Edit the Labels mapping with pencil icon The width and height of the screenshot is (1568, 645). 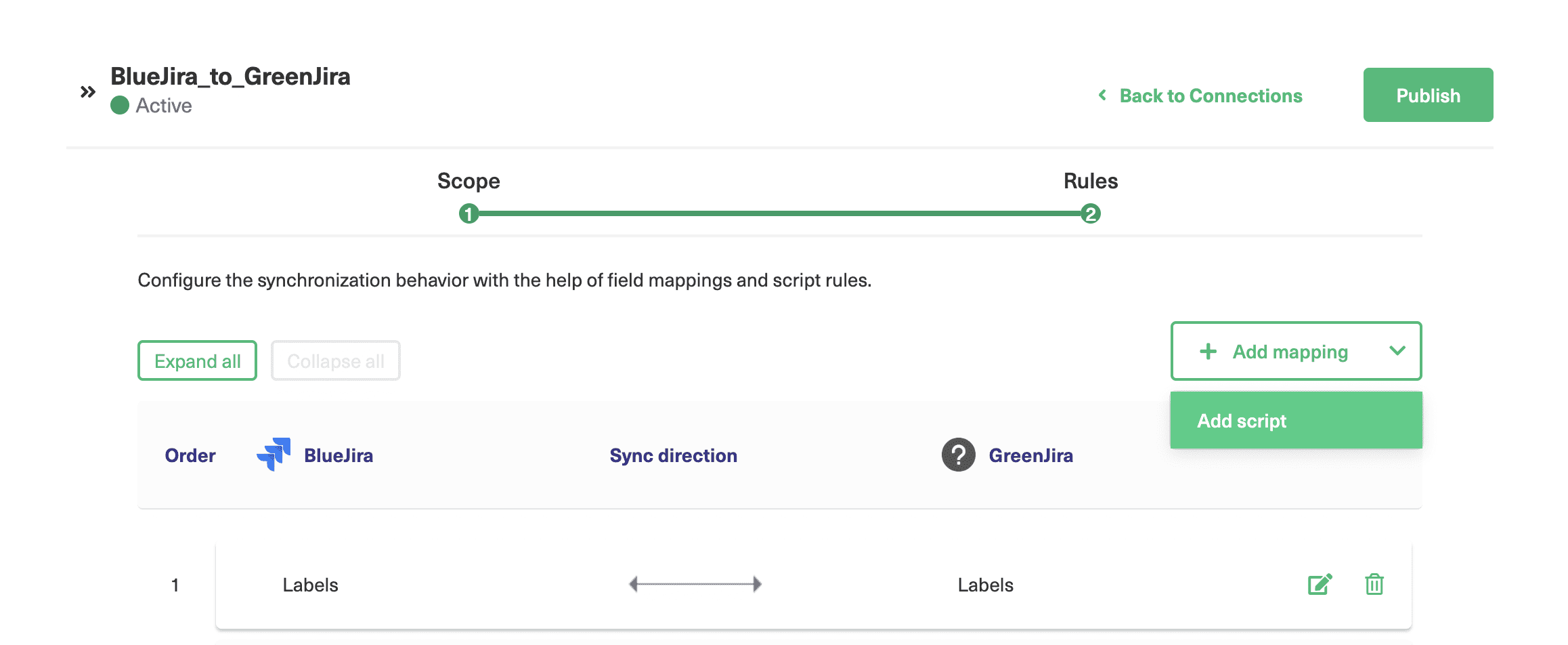pyautogui.click(x=1320, y=584)
